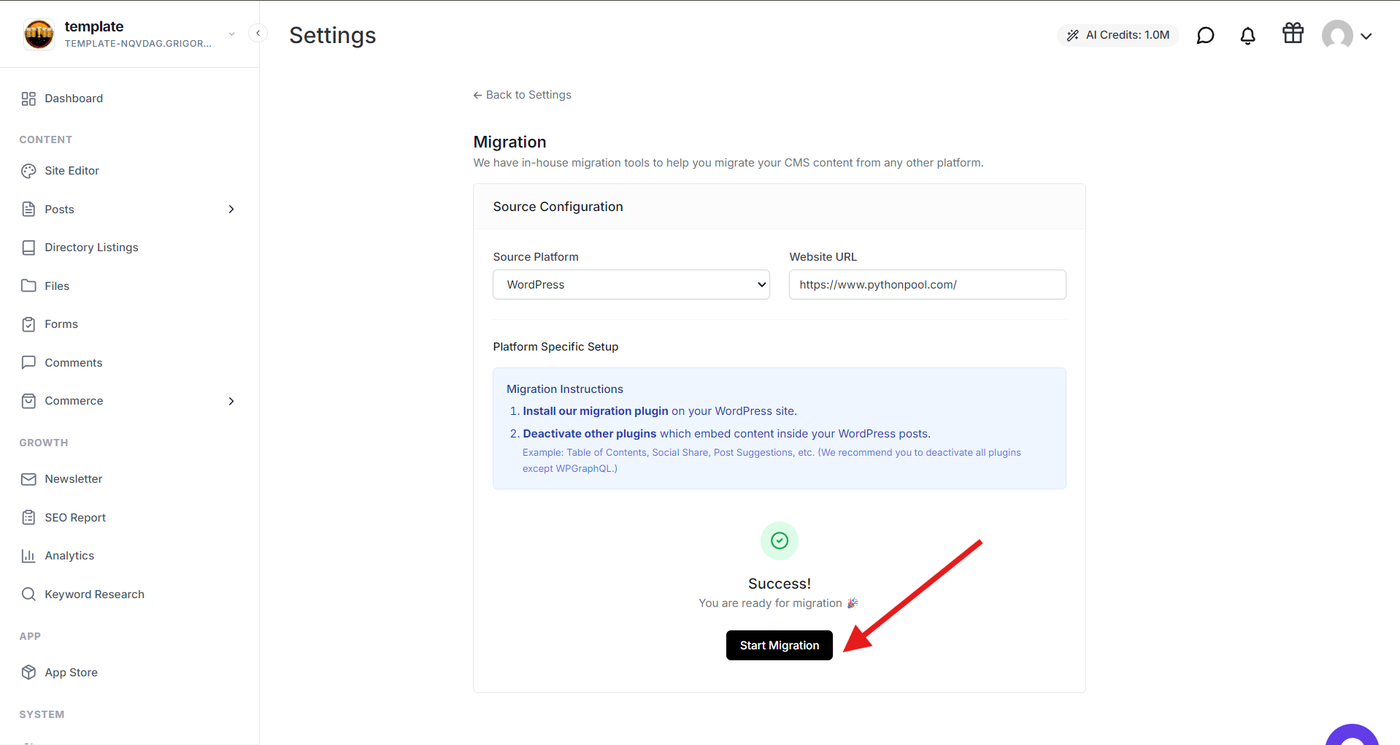Open the Keyword Research magnifier icon
The image size is (1400, 745).
coord(28,594)
